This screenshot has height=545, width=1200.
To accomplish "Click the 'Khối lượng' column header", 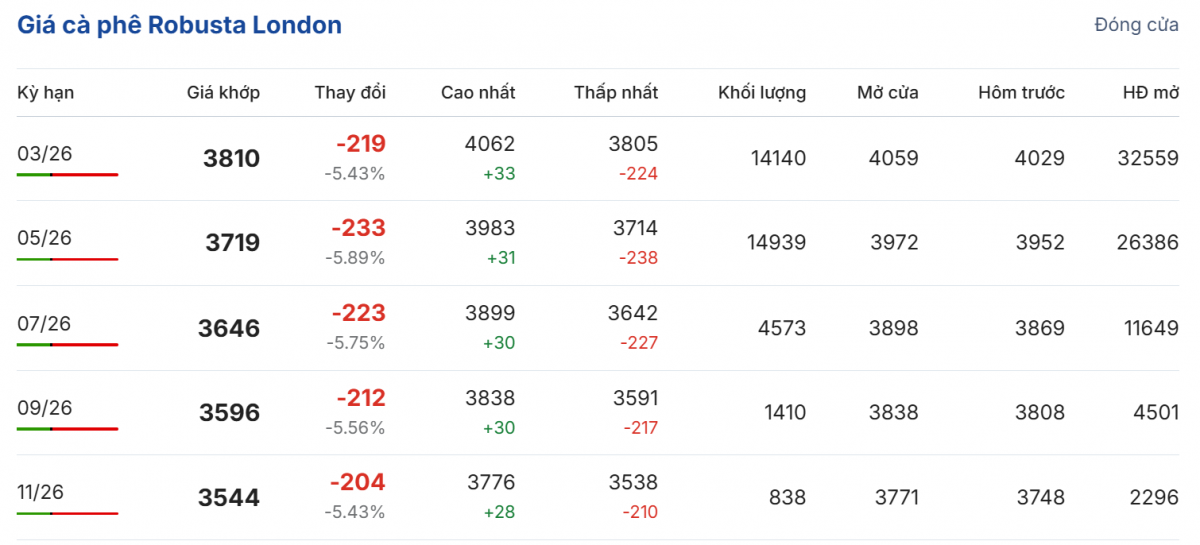I will pos(762,93).
